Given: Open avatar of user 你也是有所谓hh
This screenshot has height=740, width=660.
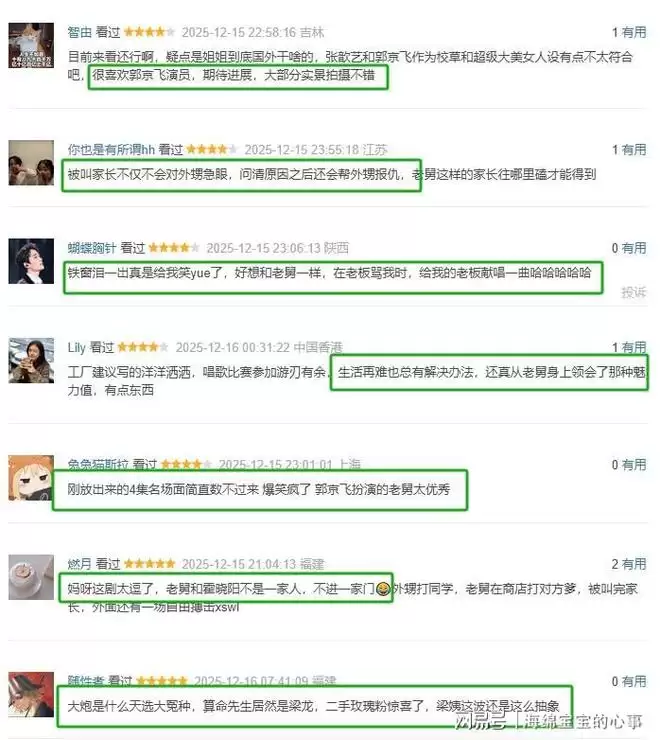Looking at the screenshot, I should (x=31, y=163).
